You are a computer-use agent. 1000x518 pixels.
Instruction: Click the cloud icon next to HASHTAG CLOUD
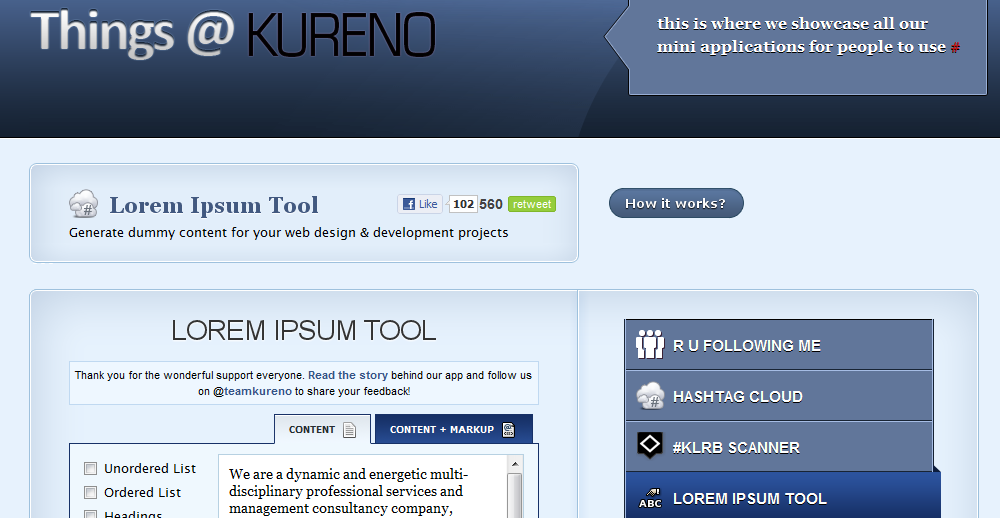point(651,396)
